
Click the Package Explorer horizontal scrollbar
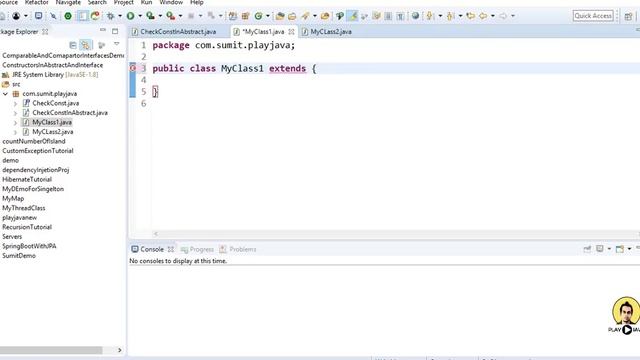coord(51,350)
